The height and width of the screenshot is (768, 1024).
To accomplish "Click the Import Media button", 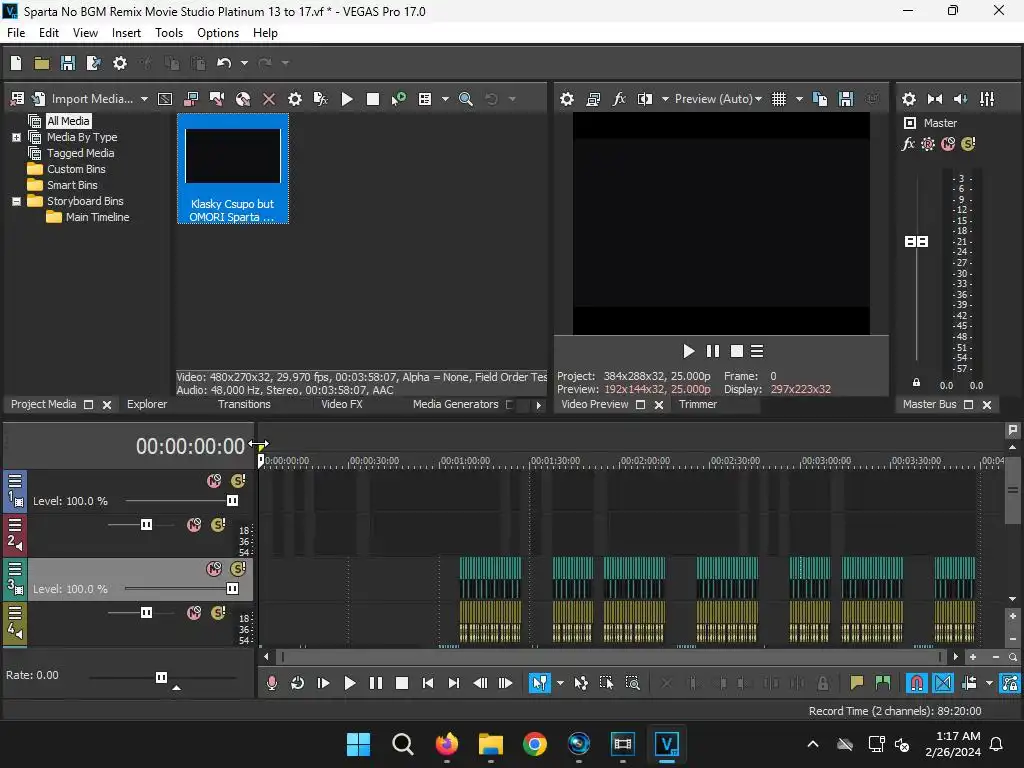I will coord(83,99).
